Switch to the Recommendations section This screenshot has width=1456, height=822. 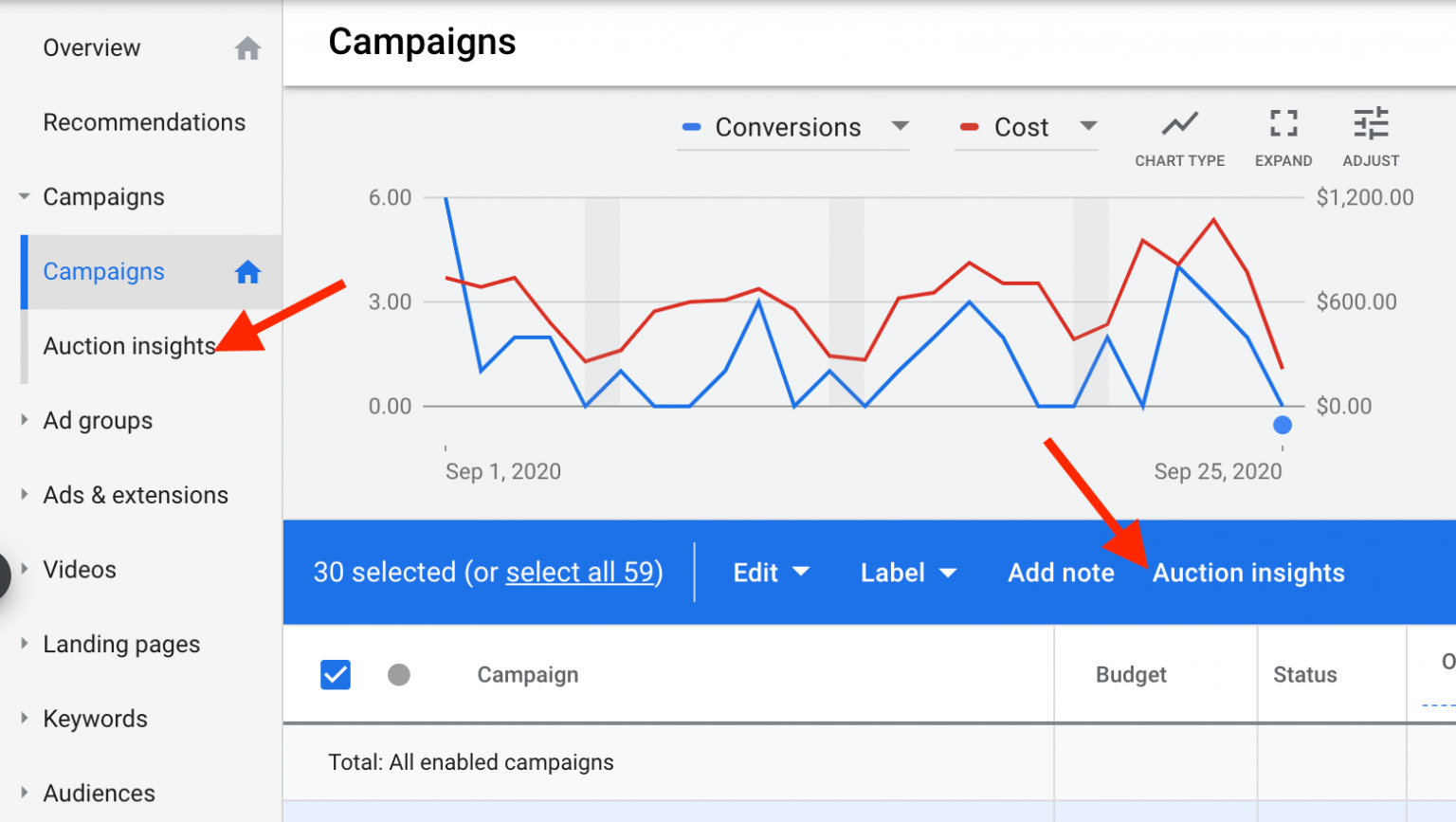(x=144, y=122)
